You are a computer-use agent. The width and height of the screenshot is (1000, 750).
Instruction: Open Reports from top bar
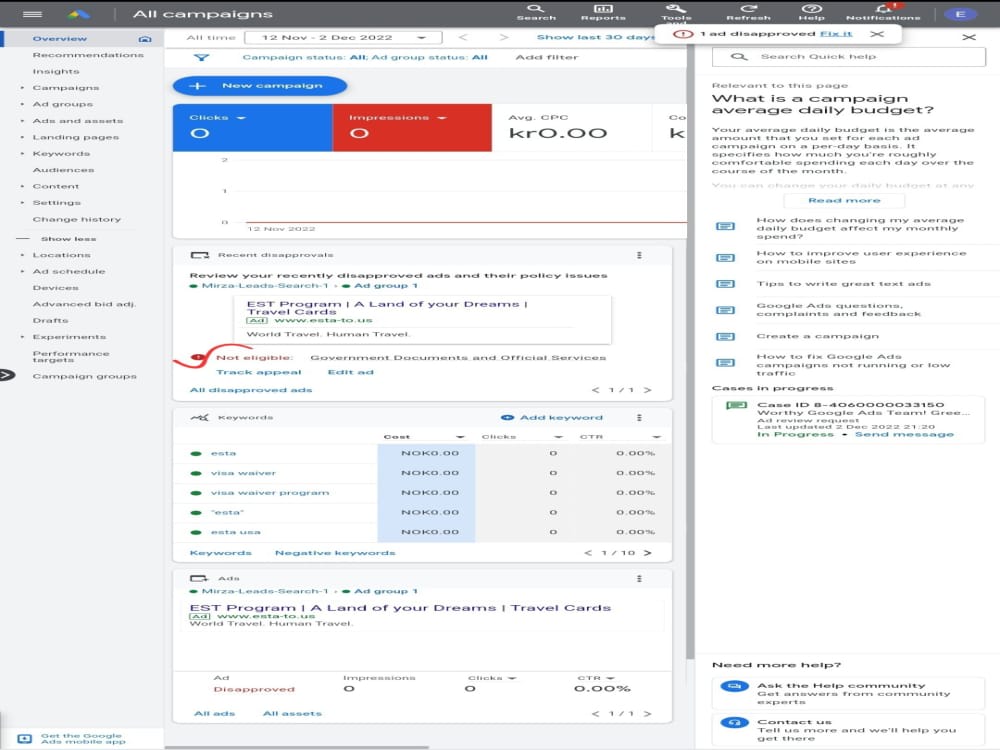[x=603, y=12]
